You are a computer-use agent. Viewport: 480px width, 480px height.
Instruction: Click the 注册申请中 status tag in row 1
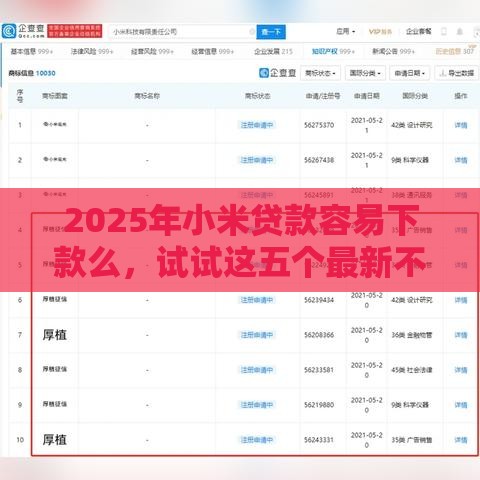257,125
